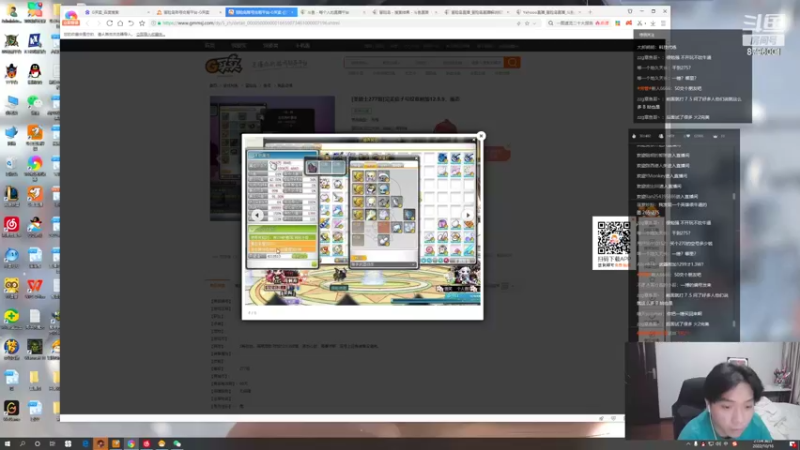Click the orange G site logo
800x450 pixels.
coord(223,64)
